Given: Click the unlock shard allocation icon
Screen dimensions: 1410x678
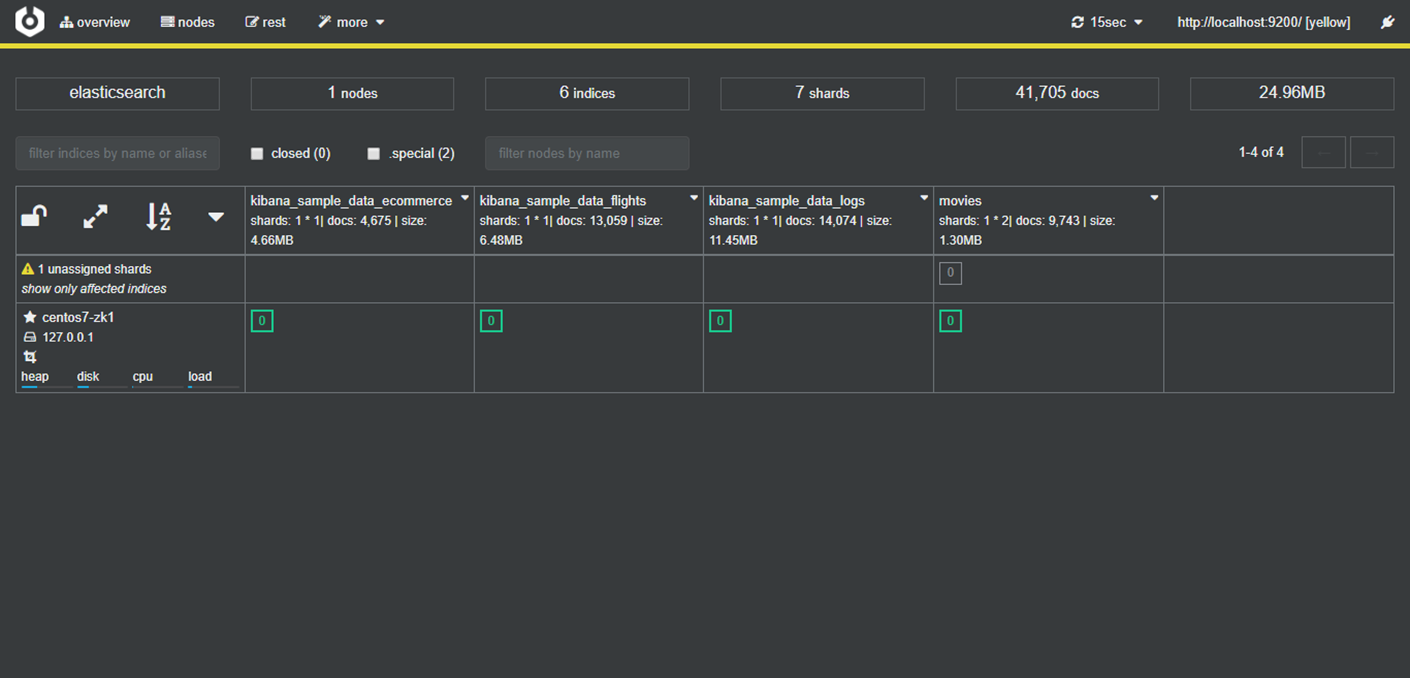Looking at the screenshot, I should [34, 216].
